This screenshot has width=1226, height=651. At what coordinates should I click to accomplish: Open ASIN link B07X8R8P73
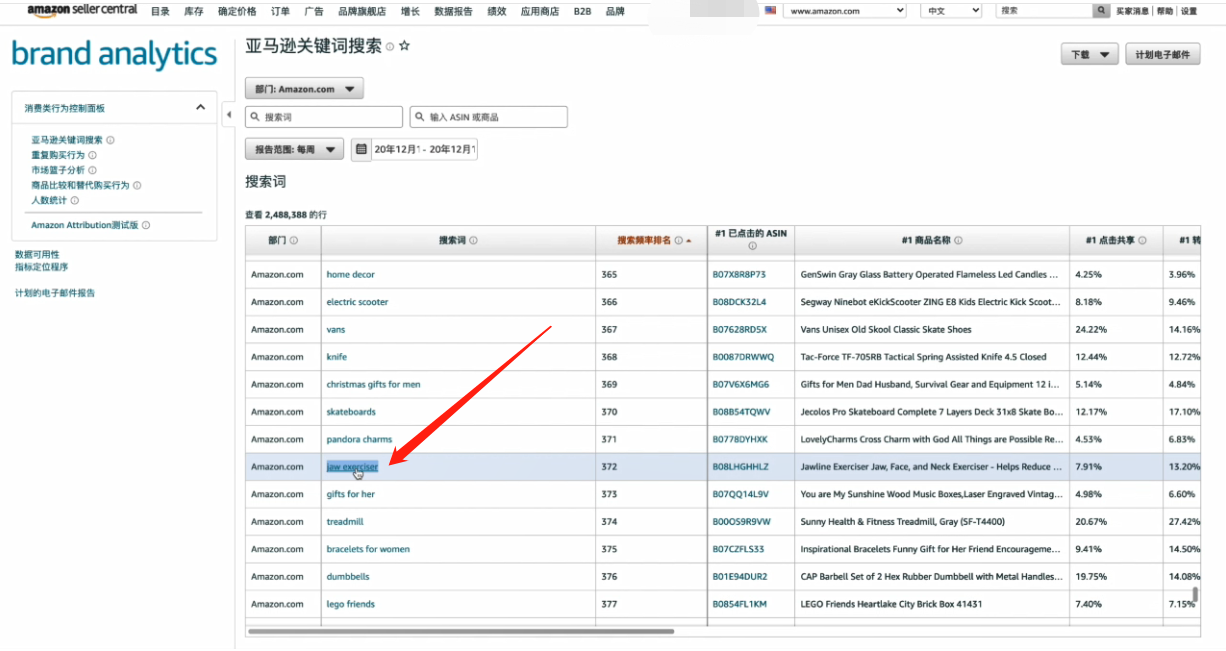[x=739, y=275]
